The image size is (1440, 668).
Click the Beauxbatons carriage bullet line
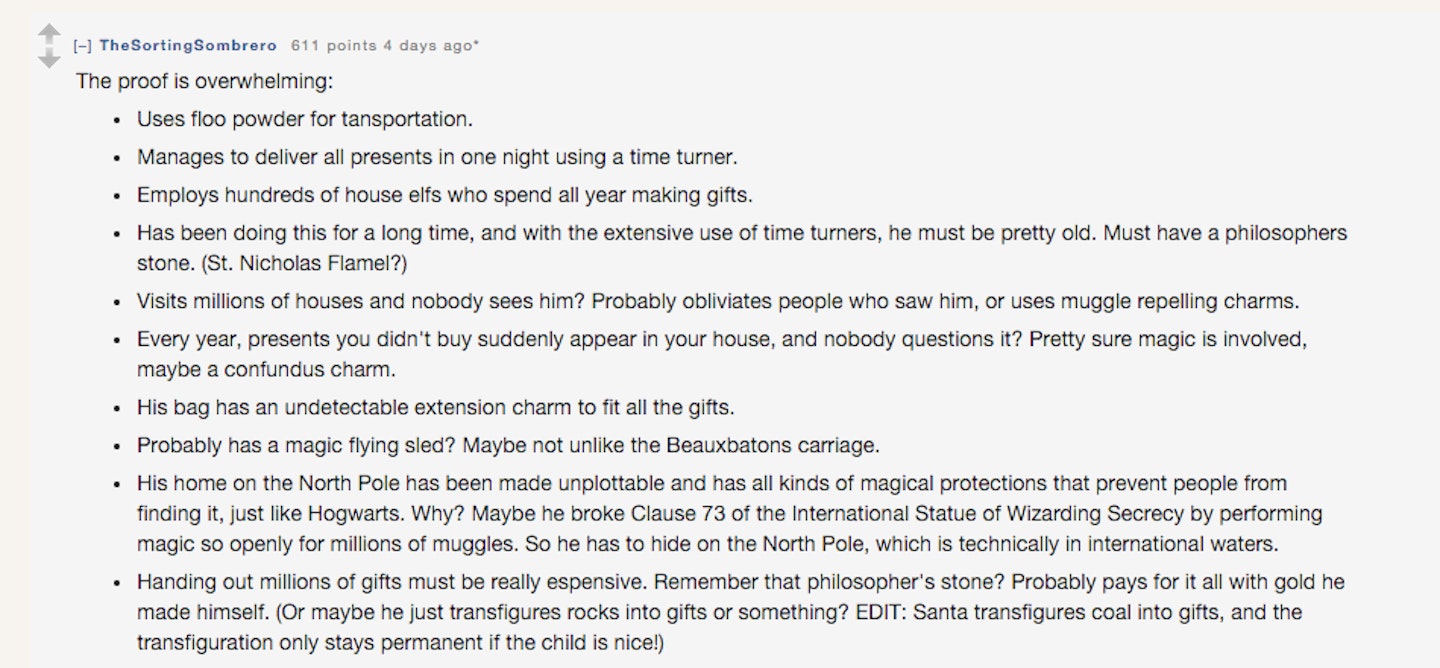click(508, 445)
